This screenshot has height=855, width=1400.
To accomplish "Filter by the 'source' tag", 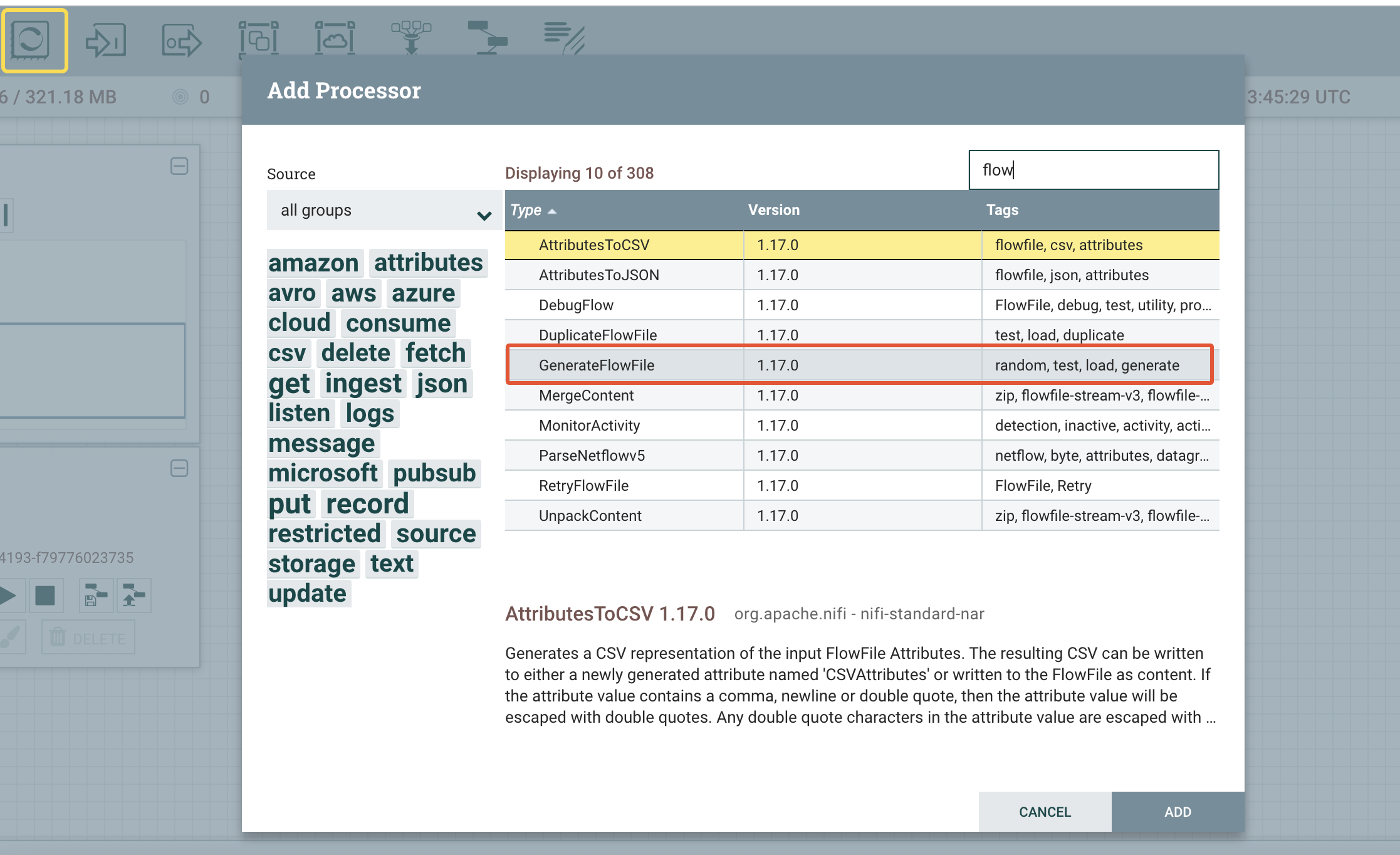I will point(436,533).
